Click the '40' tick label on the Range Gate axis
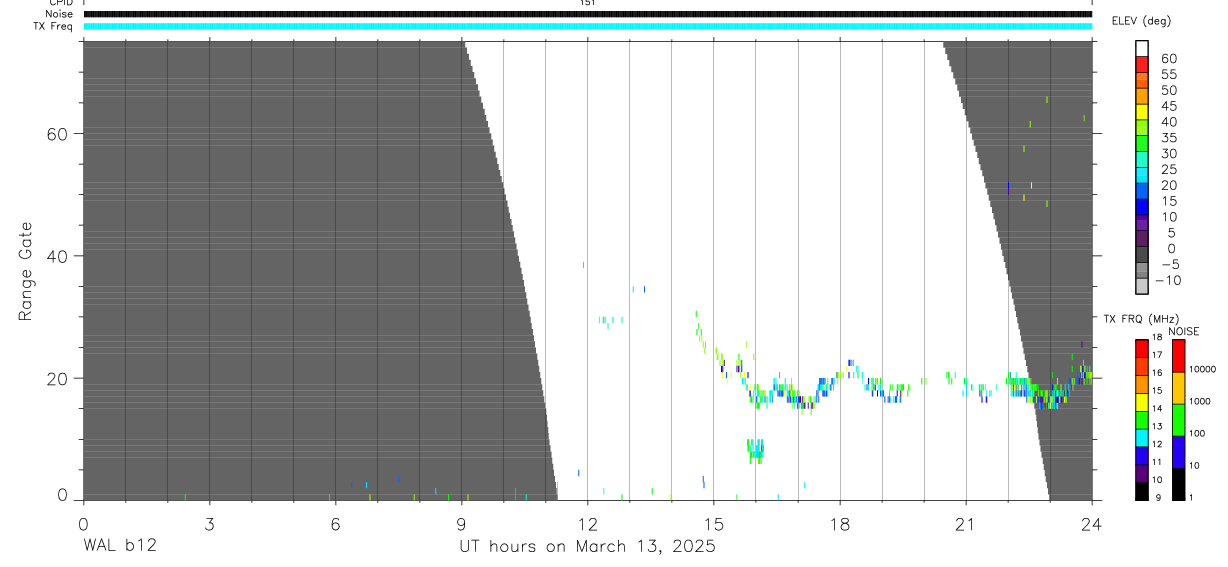This screenshot has height=567, width=1228. pos(58,256)
